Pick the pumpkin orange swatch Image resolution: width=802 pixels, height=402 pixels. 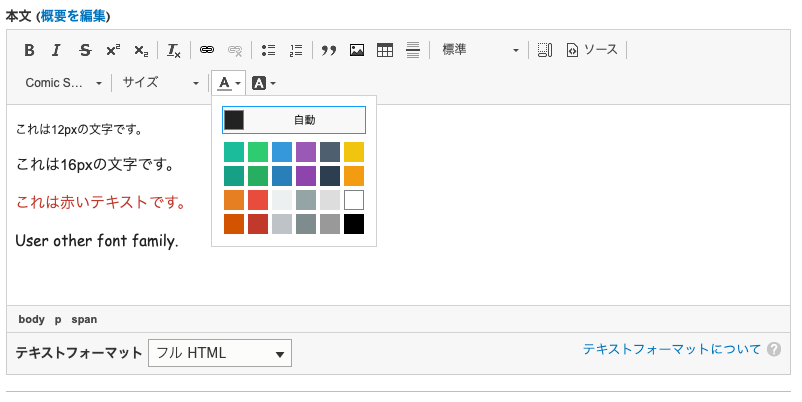click(234, 224)
